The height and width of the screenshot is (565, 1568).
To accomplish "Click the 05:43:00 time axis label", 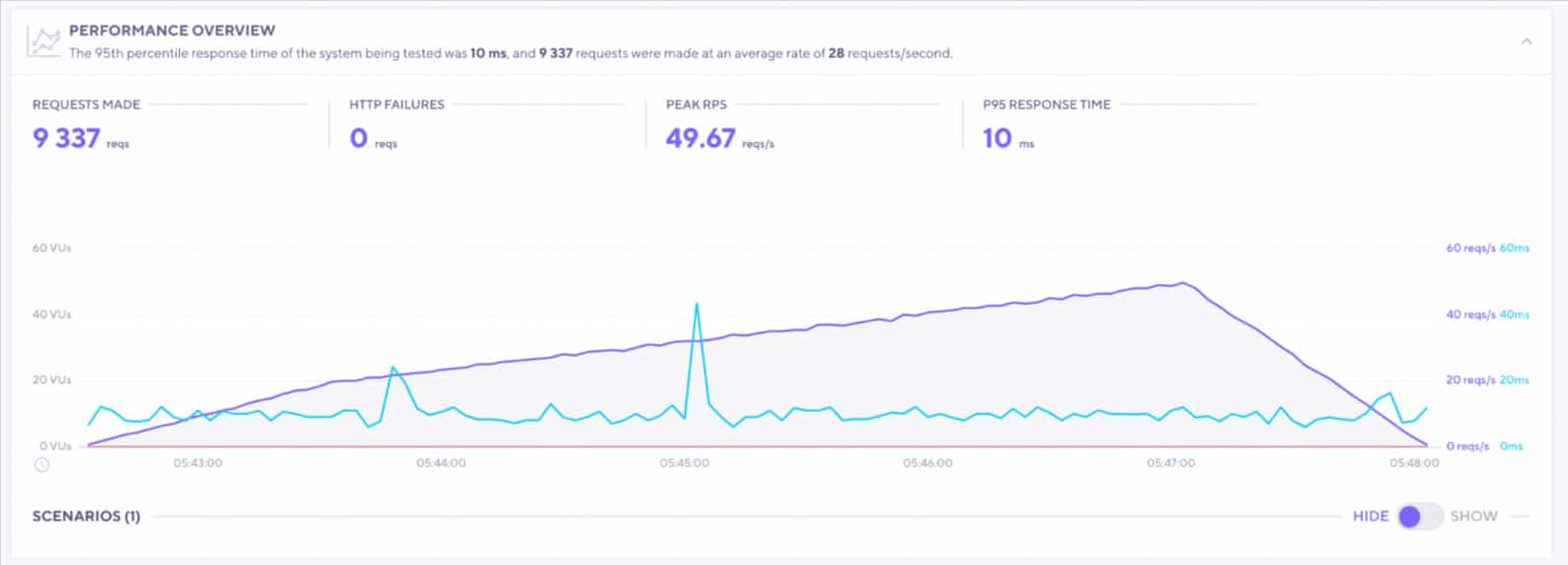I will pyautogui.click(x=198, y=462).
